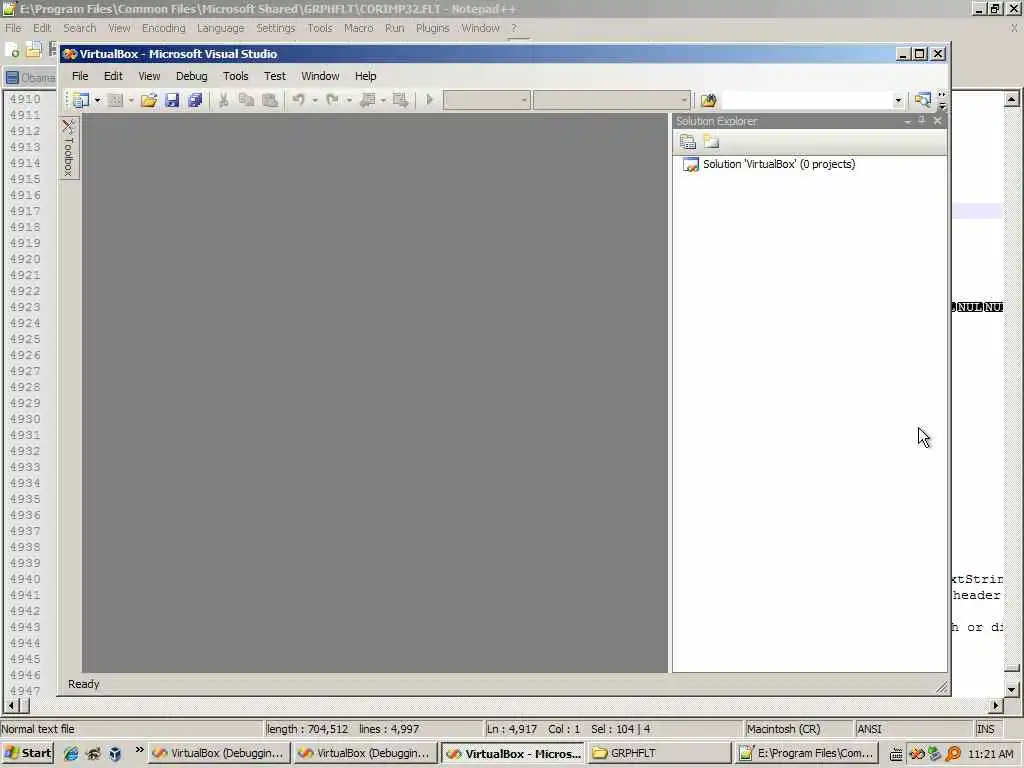Open the Visual Studio View menu
The height and width of the screenshot is (768, 1024).
[149, 76]
